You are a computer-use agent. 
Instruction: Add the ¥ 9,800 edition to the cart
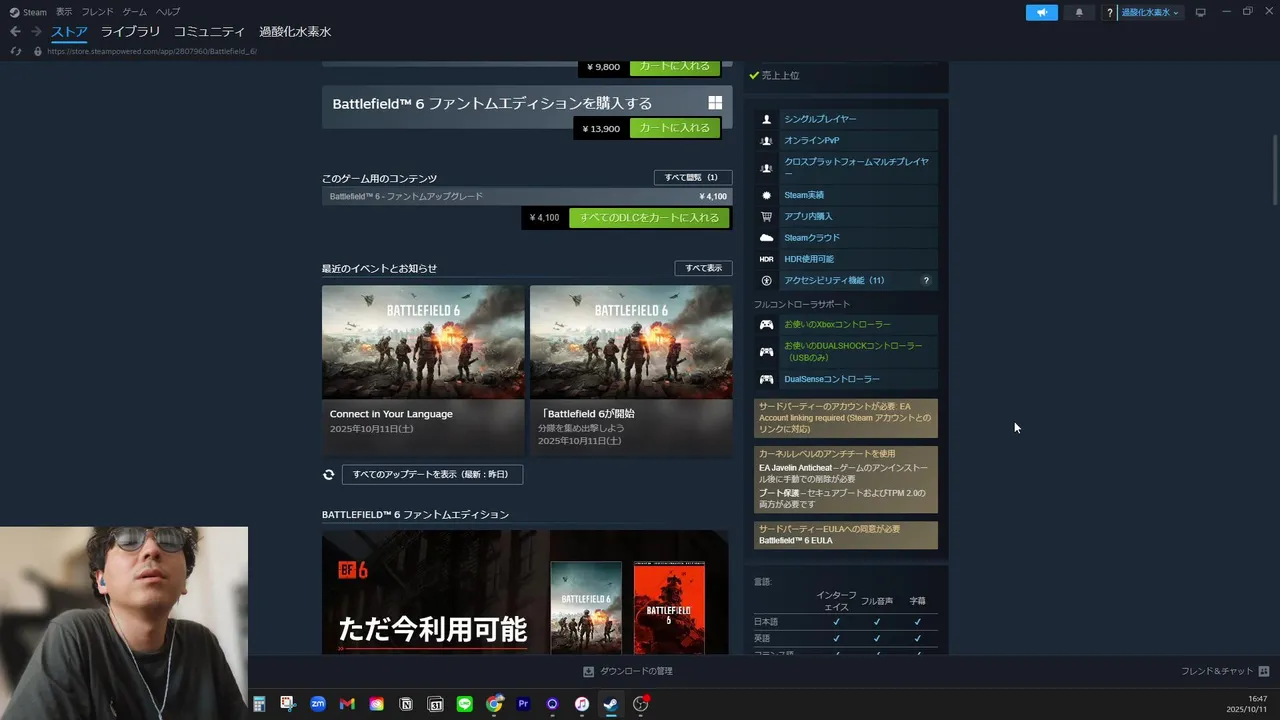point(675,66)
